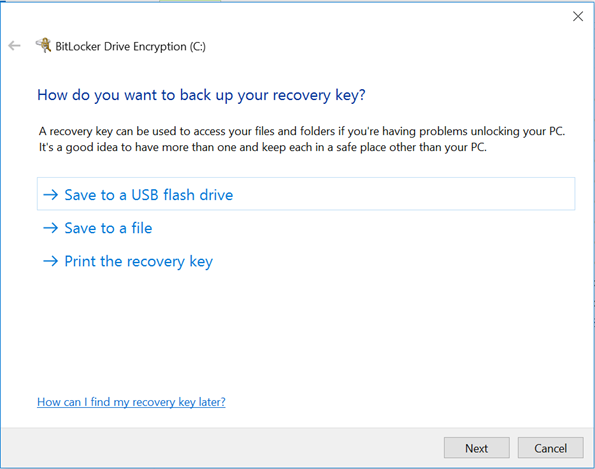Click blank space in highlighted USB option row

(x=402, y=194)
